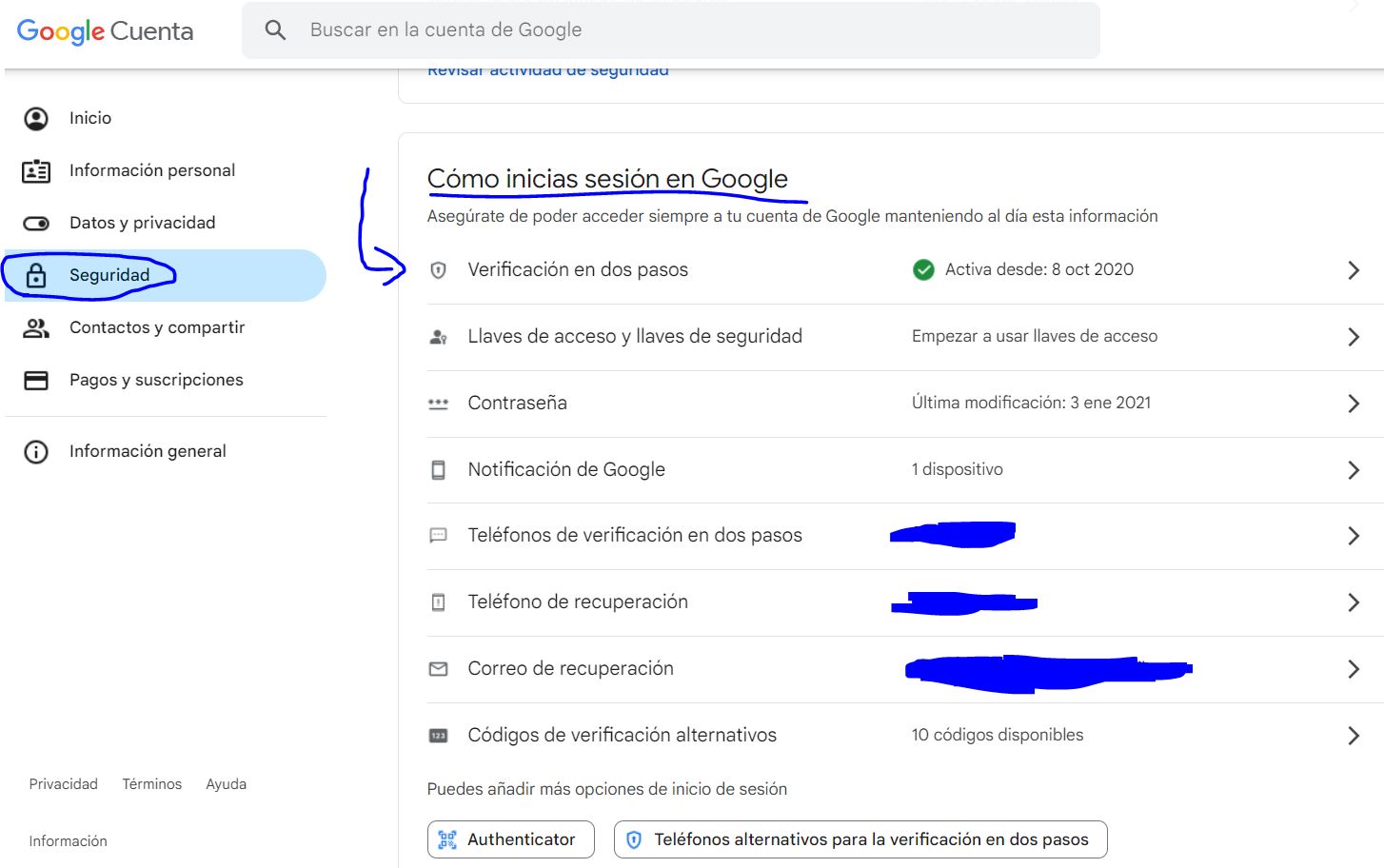Screen dimensions: 1384x868
Task: Click '10 códigos disponibles' text
Action: [998, 736]
